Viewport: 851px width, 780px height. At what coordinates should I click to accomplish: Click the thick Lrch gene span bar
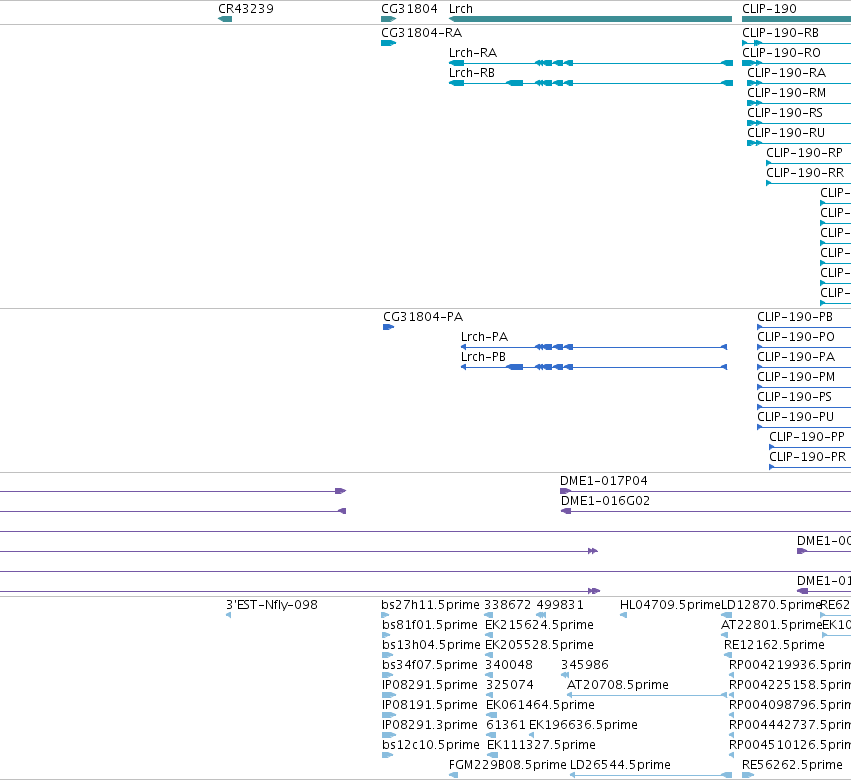tap(590, 19)
